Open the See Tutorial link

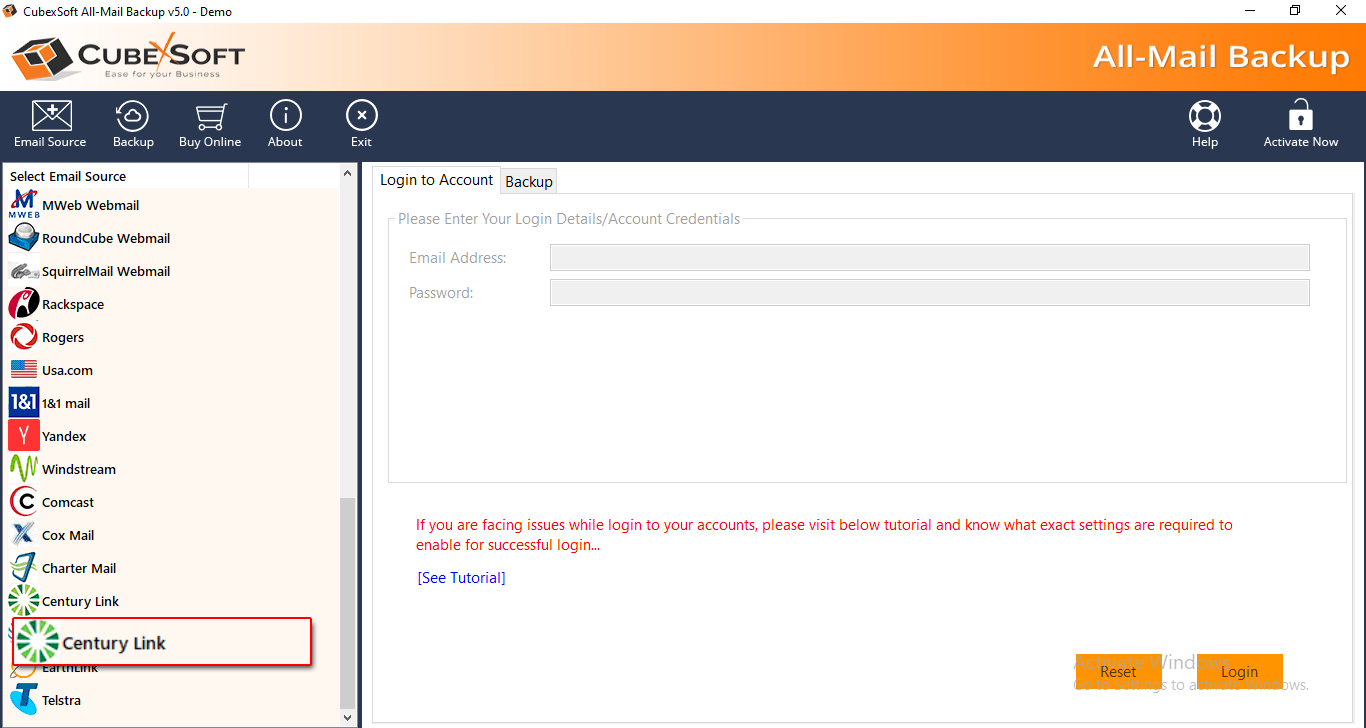(x=461, y=578)
